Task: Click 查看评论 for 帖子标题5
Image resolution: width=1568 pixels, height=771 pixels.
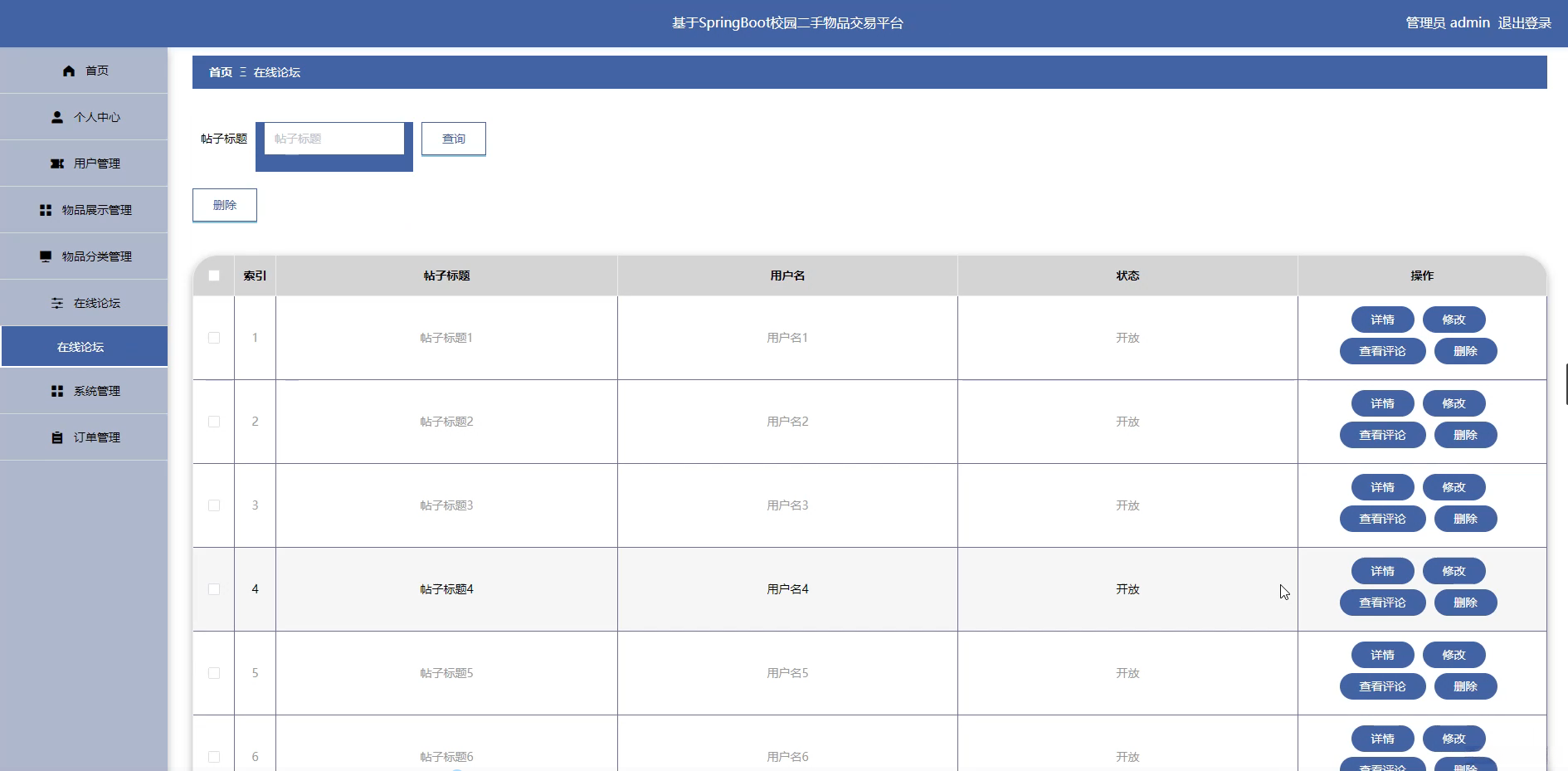Action: tap(1383, 686)
